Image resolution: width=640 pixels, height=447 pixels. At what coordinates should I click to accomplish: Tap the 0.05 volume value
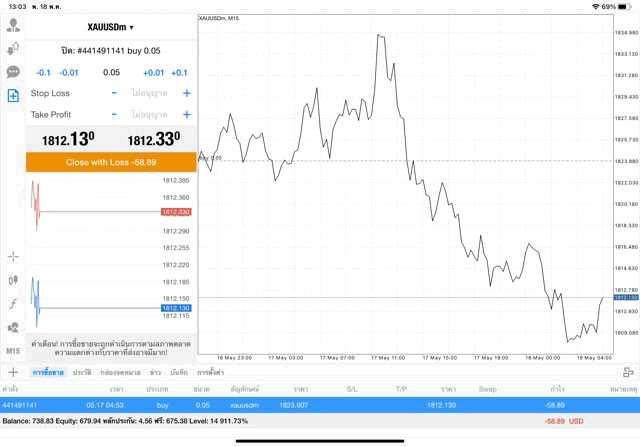111,73
